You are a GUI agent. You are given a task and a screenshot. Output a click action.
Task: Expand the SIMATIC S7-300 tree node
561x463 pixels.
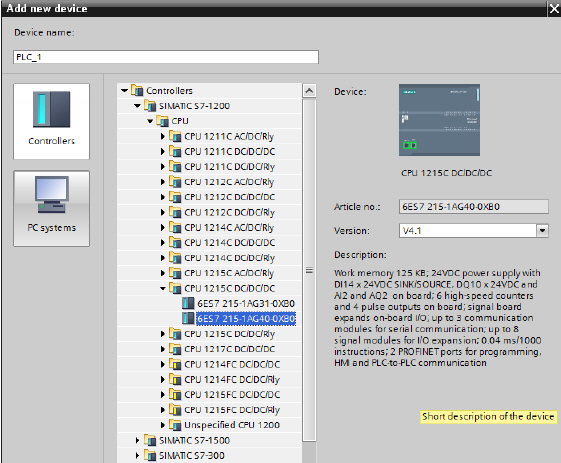(137, 455)
